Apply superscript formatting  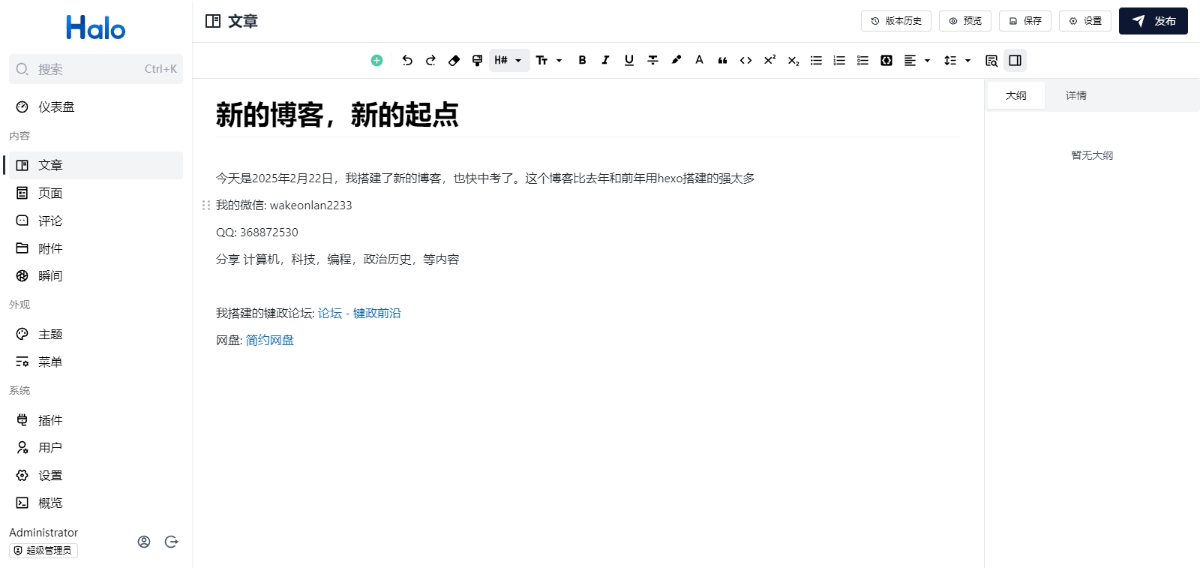point(769,60)
